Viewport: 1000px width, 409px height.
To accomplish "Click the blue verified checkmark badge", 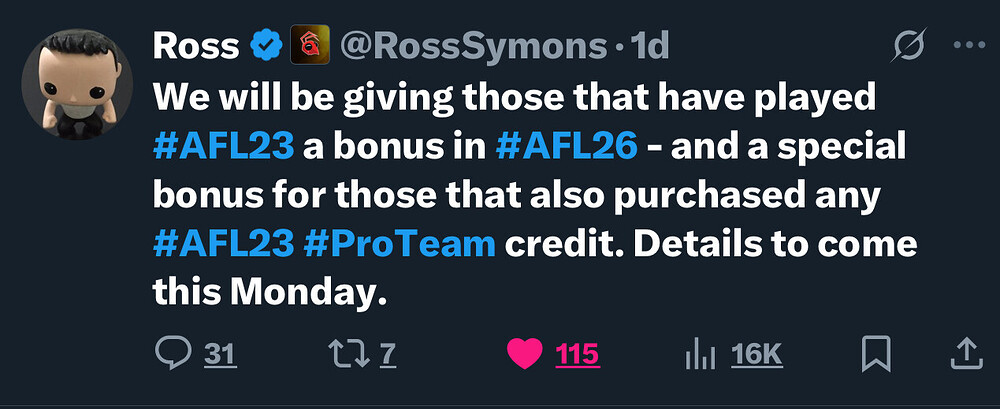I will coord(266,46).
